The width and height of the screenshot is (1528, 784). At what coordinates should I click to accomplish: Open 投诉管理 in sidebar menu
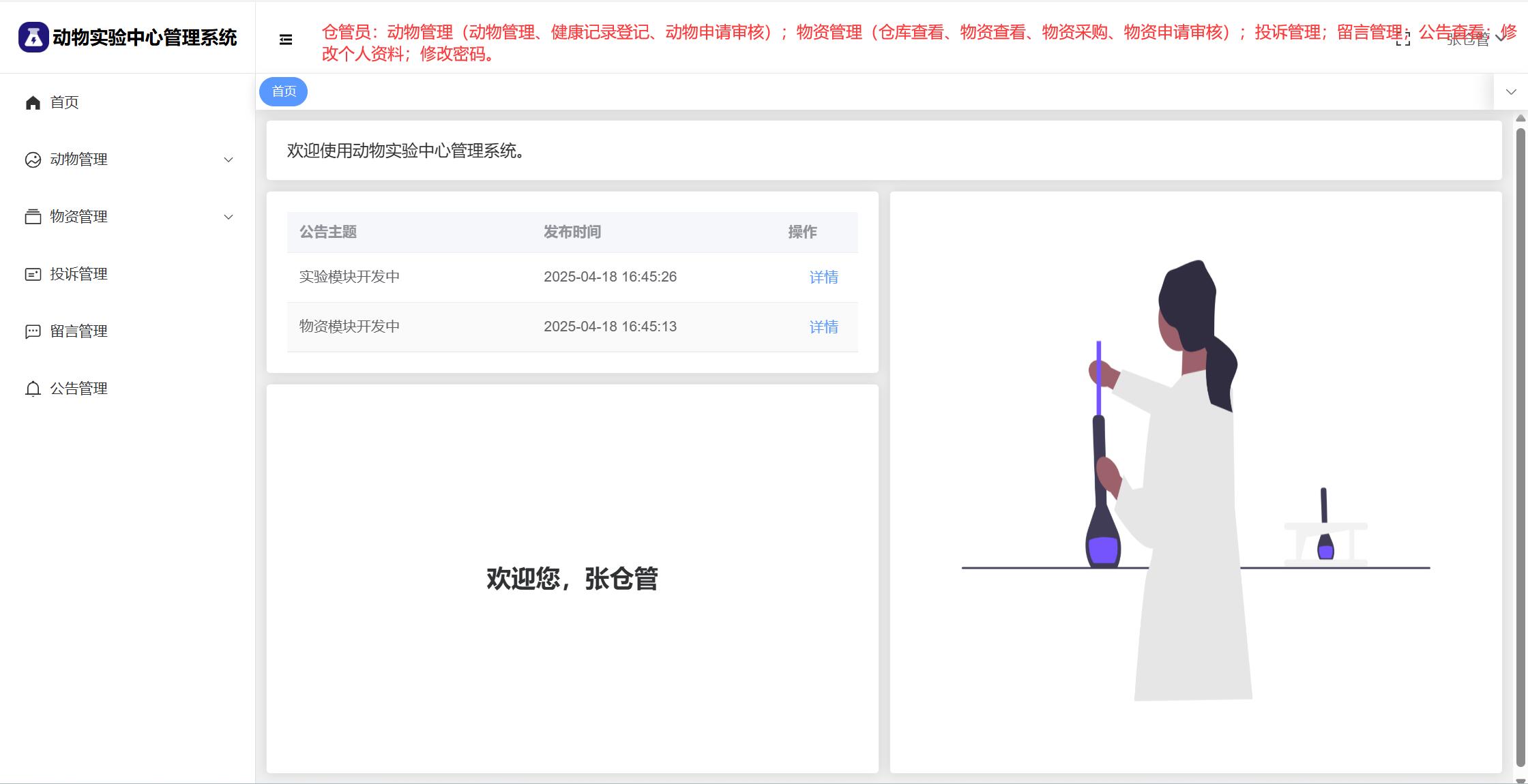(78, 274)
